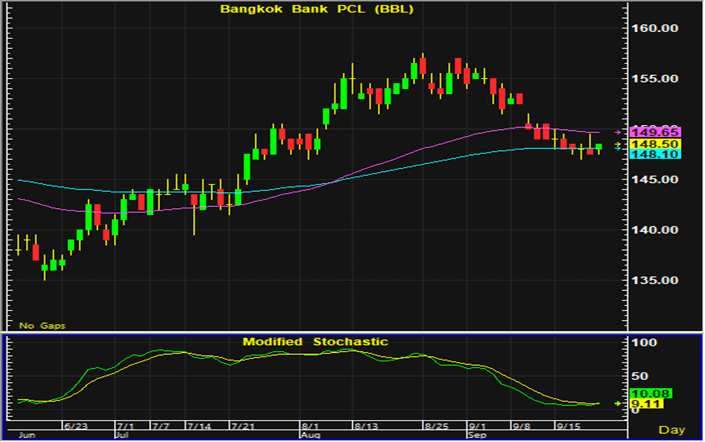The width and height of the screenshot is (705, 442).
Task: Select the 8/13 date marker
Action: pos(366,424)
